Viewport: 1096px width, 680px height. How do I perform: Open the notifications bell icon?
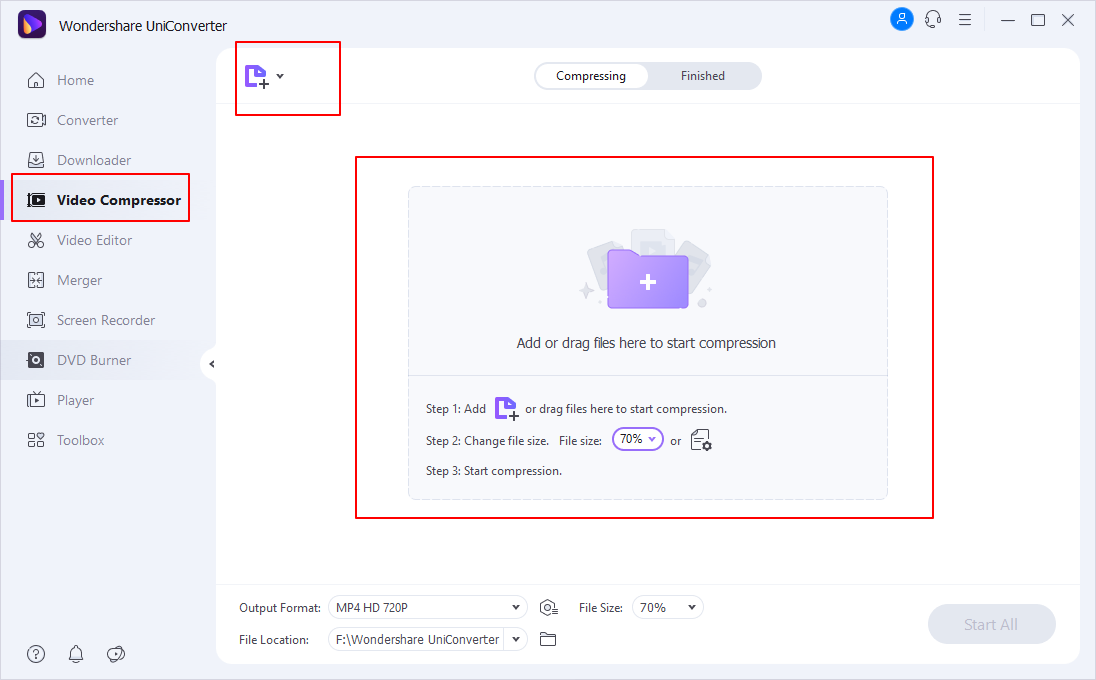click(x=75, y=654)
